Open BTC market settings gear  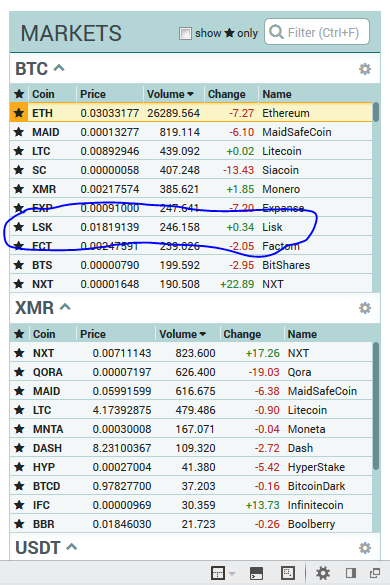tap(365, 69)
